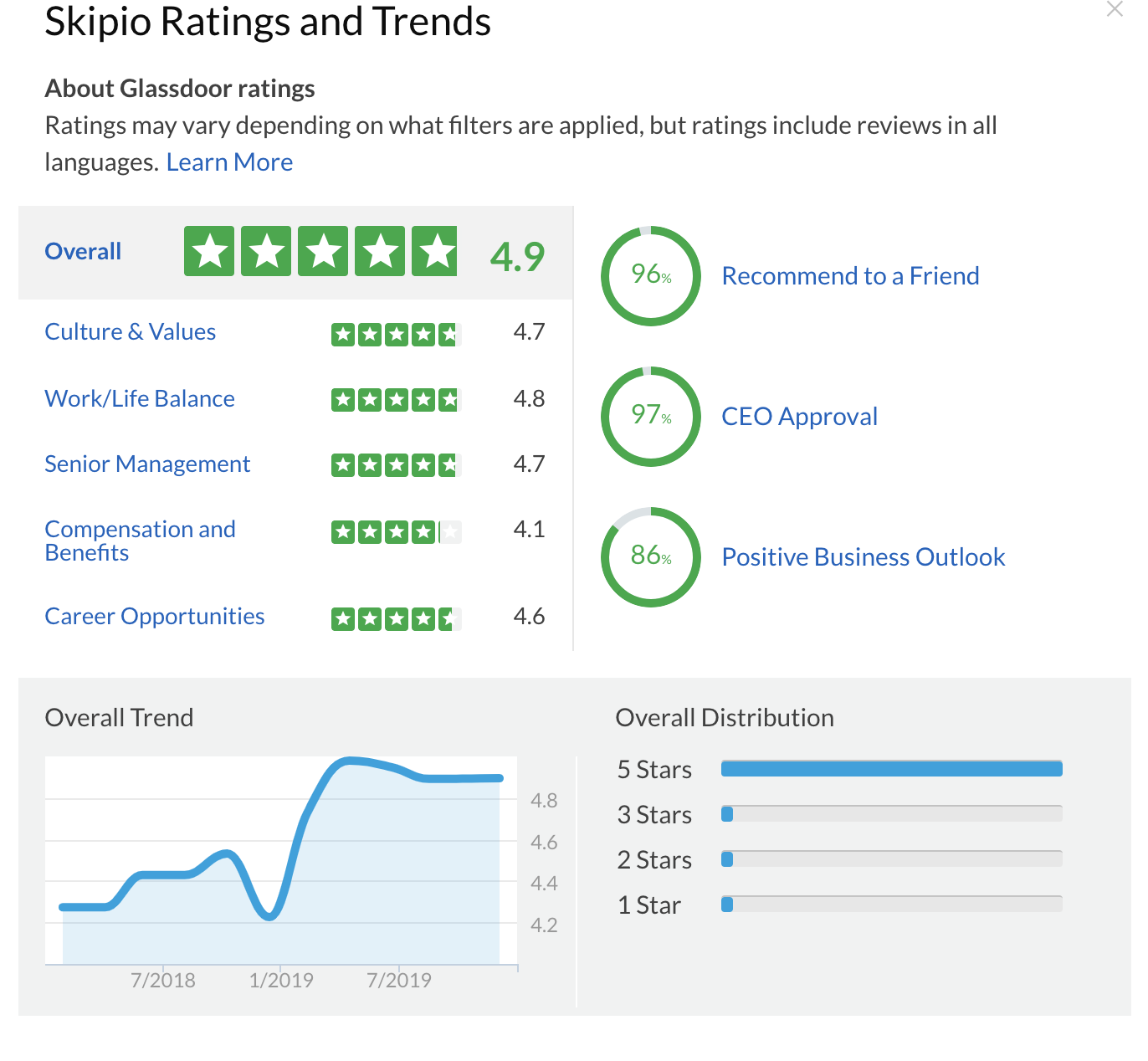1148x1061 pixels.
Task: Open the Learn More link
Action: (229, 162)
